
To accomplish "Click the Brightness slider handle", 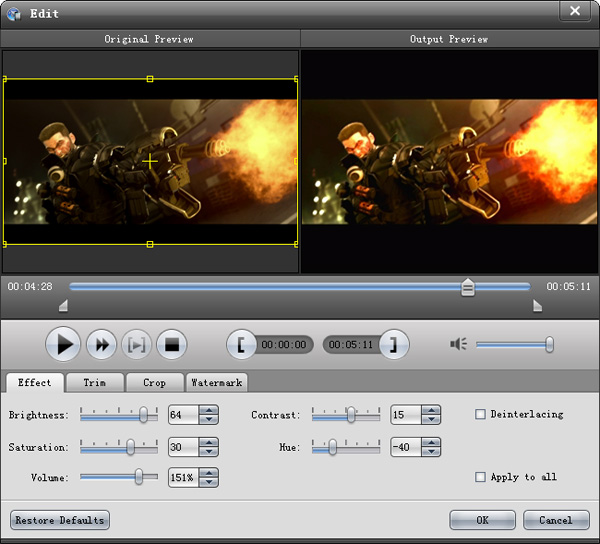I will coord(143,415).
